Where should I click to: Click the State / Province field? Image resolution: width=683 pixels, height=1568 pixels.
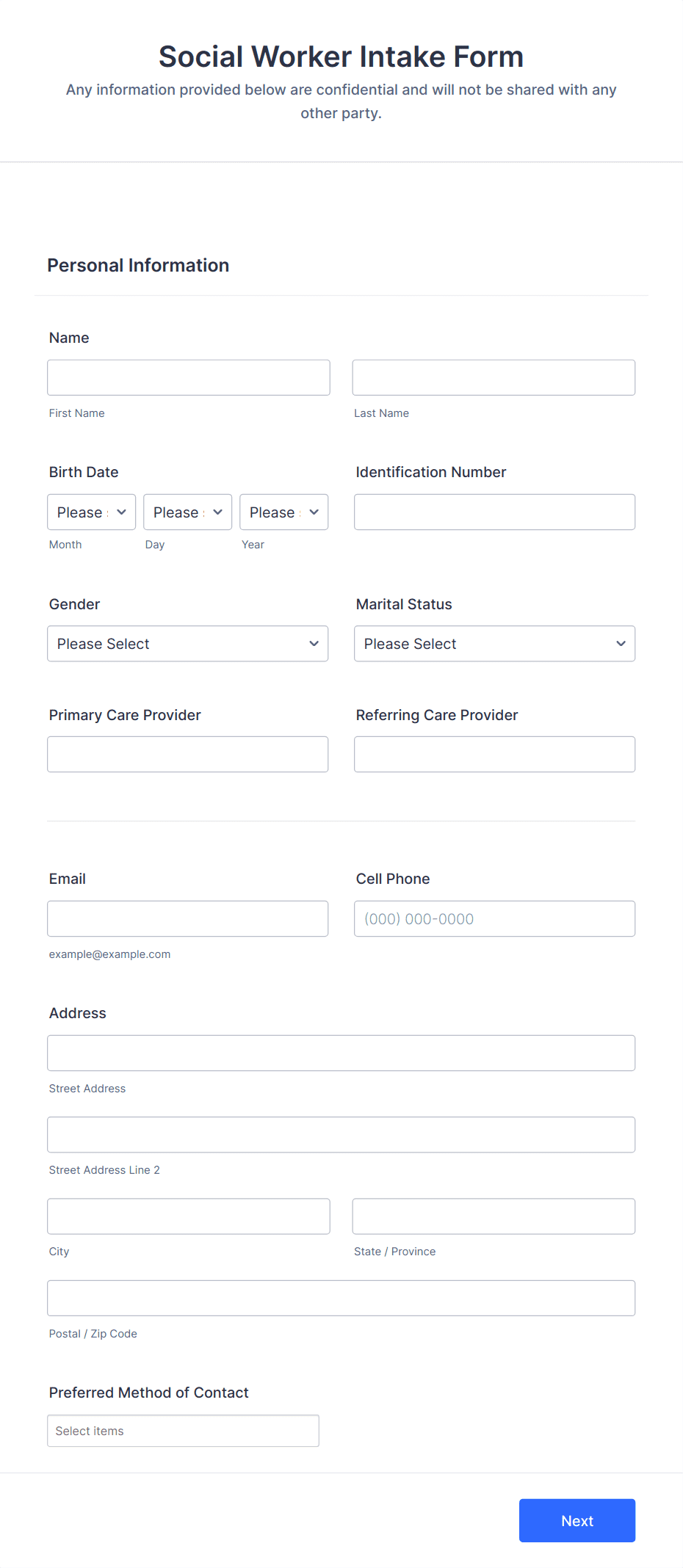tap(494, 1216)
